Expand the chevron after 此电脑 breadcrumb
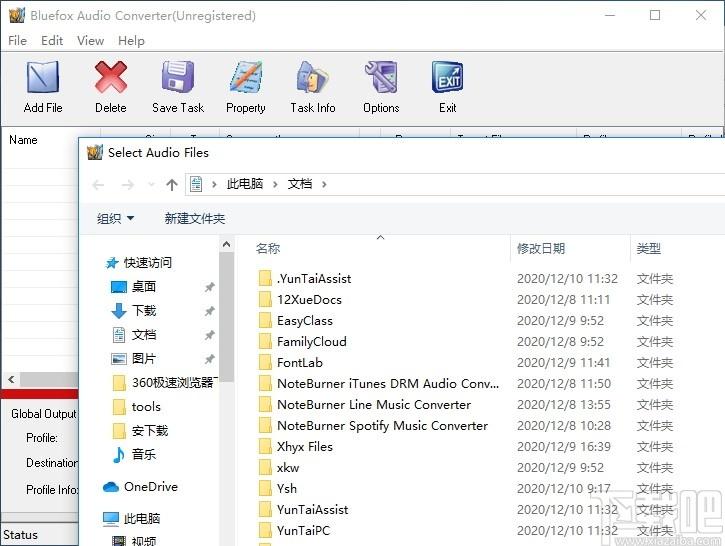 pyautogui.click(x=275, y=184)
